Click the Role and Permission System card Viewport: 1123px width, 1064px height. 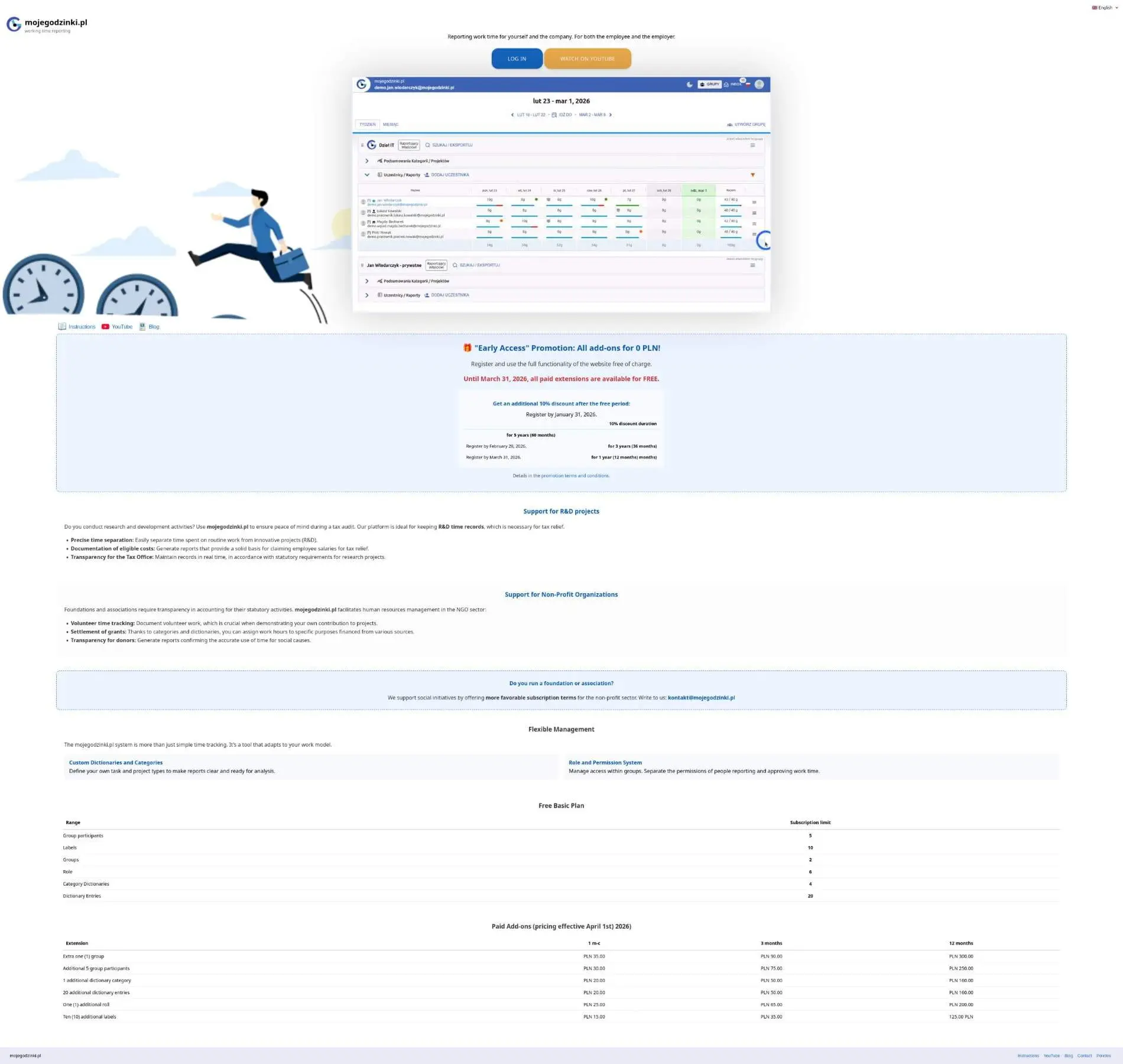(810, 767)
